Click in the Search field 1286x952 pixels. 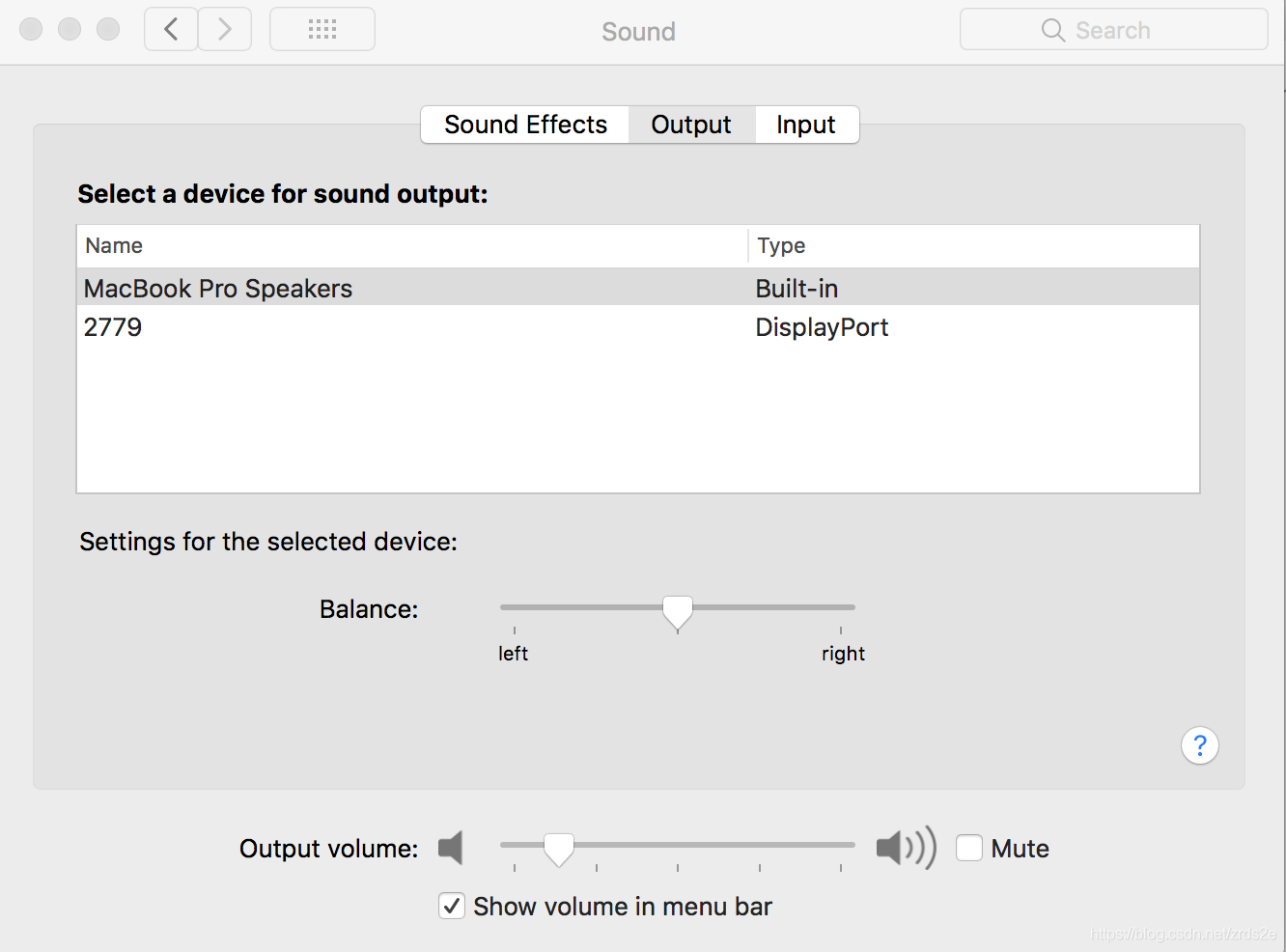[x=1114, y=30]
